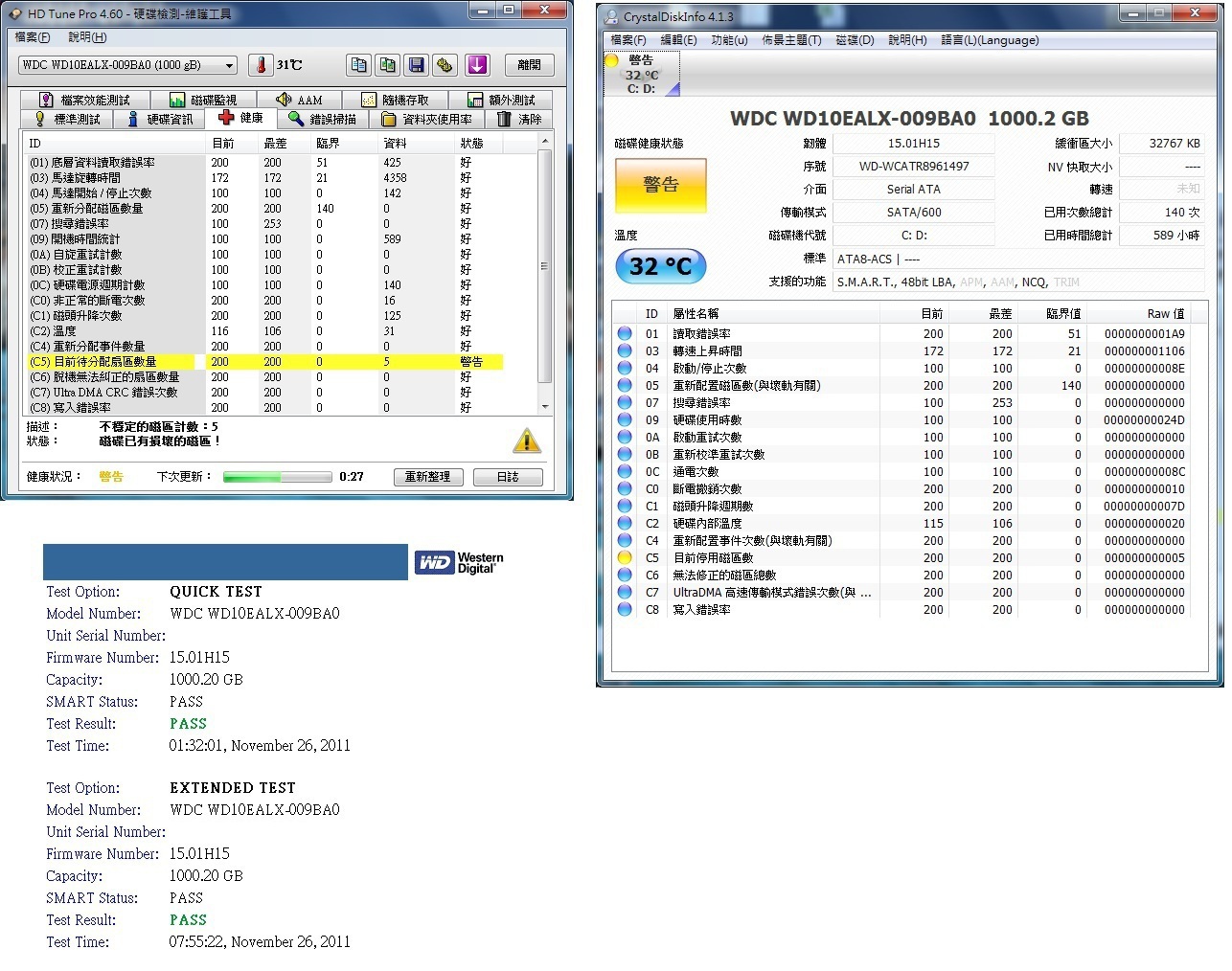Select the (05) 重新分配磁區數量 row
This screenshot has width=1232, height=971.
265,208
